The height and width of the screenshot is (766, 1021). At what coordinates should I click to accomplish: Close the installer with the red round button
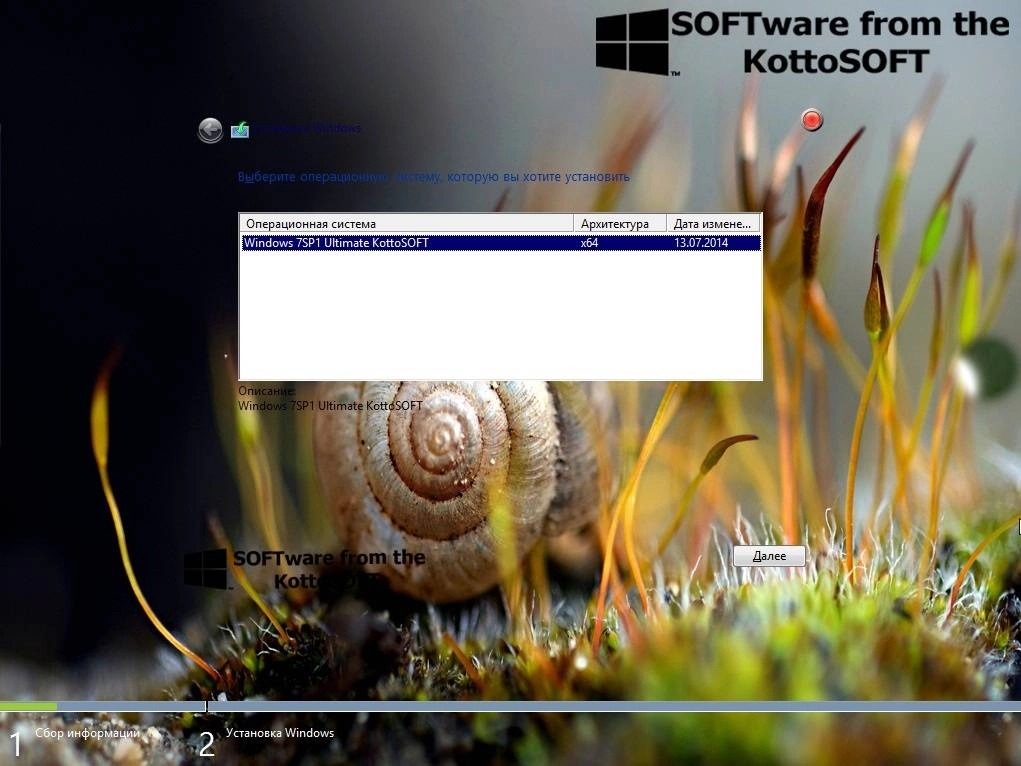(812, 120)
